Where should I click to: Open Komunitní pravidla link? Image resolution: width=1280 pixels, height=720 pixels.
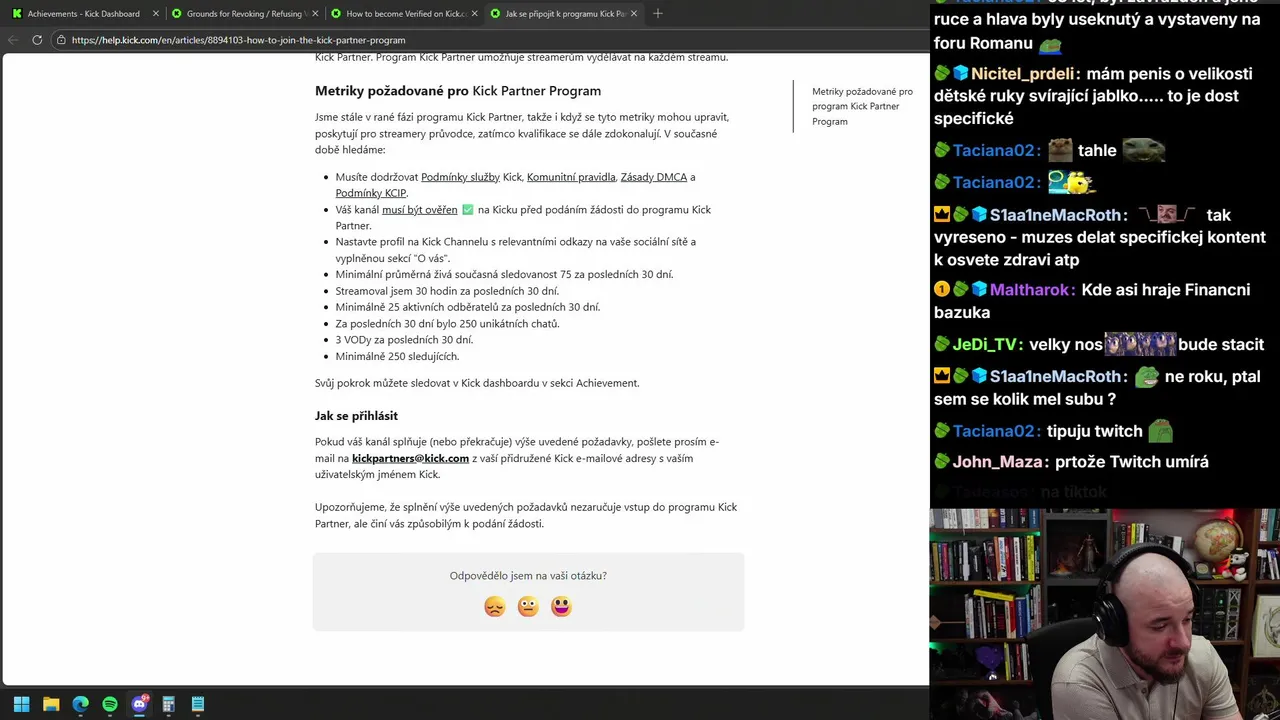click(x=571, y=177)
